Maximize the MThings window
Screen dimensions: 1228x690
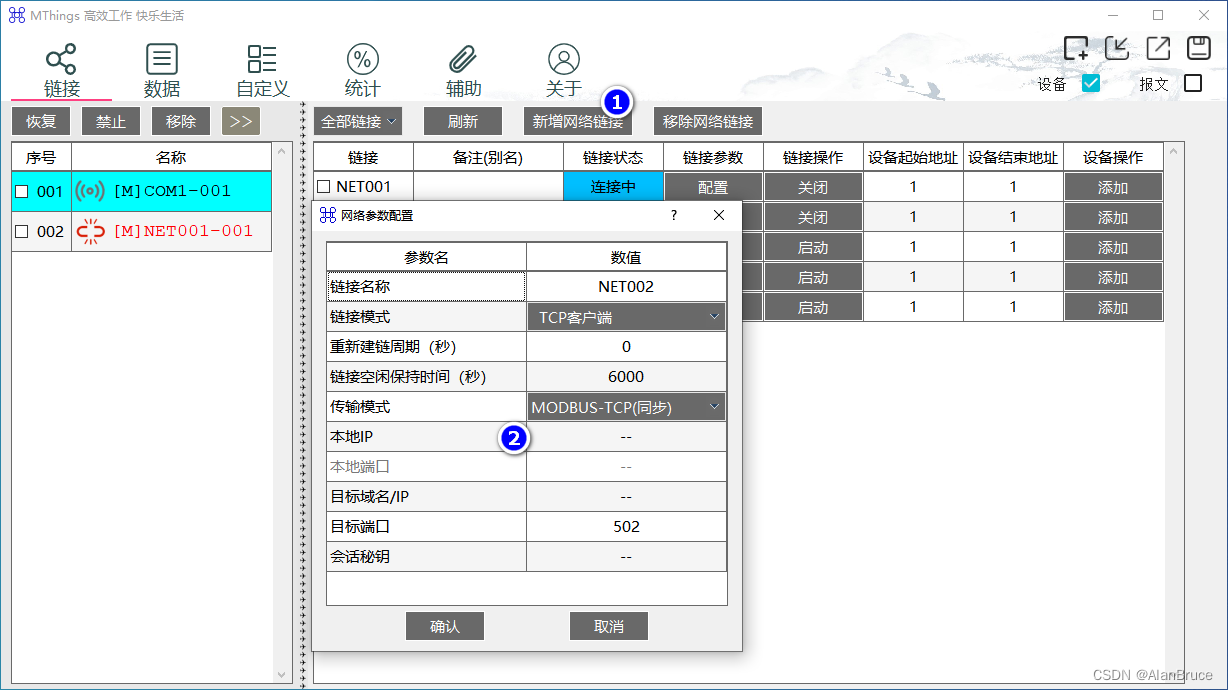point(1158,15)
